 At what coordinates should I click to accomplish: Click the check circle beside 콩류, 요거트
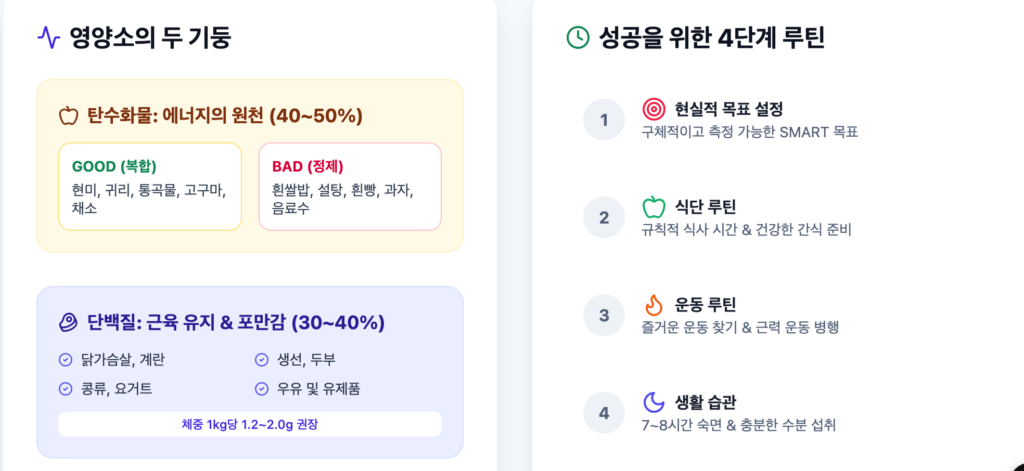tap(66, 388)
